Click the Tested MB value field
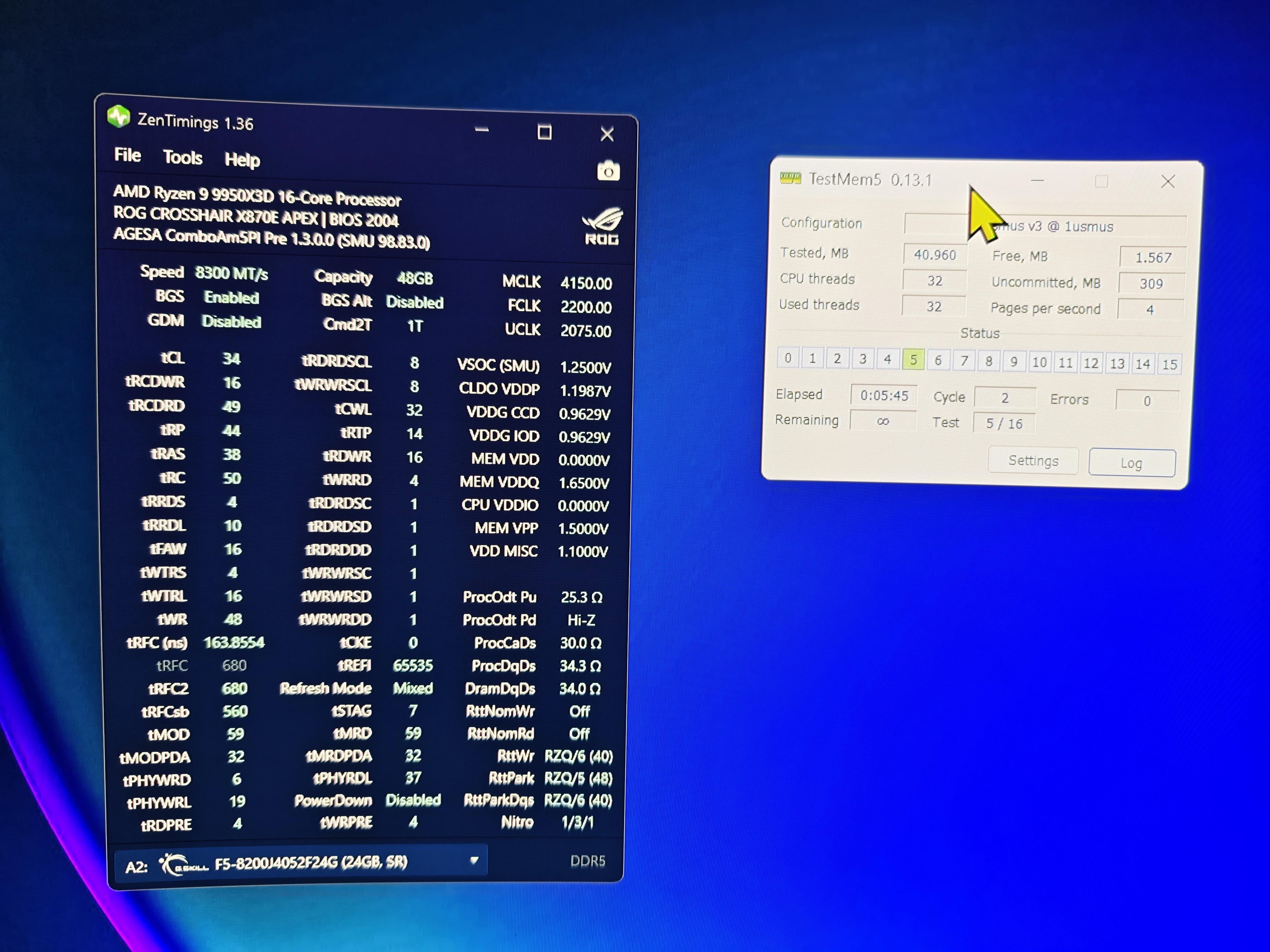Screen dimensions: 1270x952 click(934, 255)
